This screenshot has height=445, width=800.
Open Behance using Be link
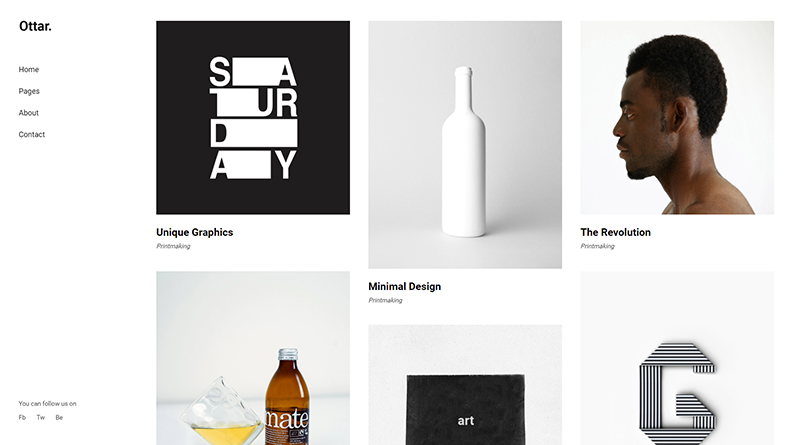59,417
